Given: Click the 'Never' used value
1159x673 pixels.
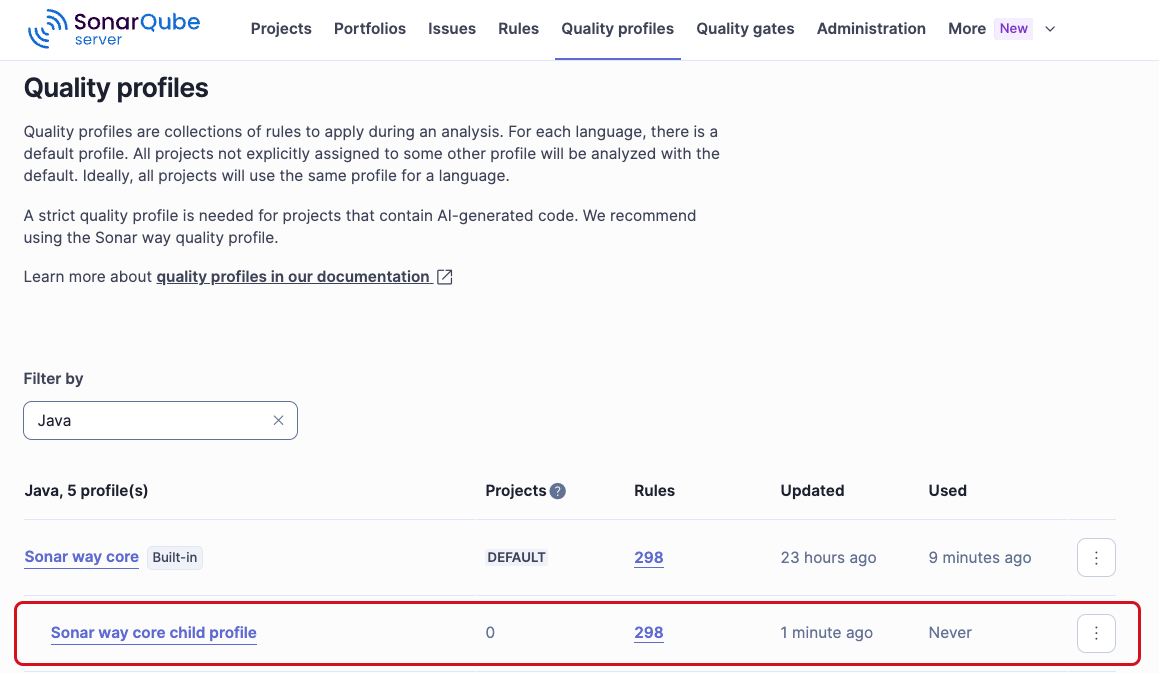Looking at the screenshot, I should 950,633.
